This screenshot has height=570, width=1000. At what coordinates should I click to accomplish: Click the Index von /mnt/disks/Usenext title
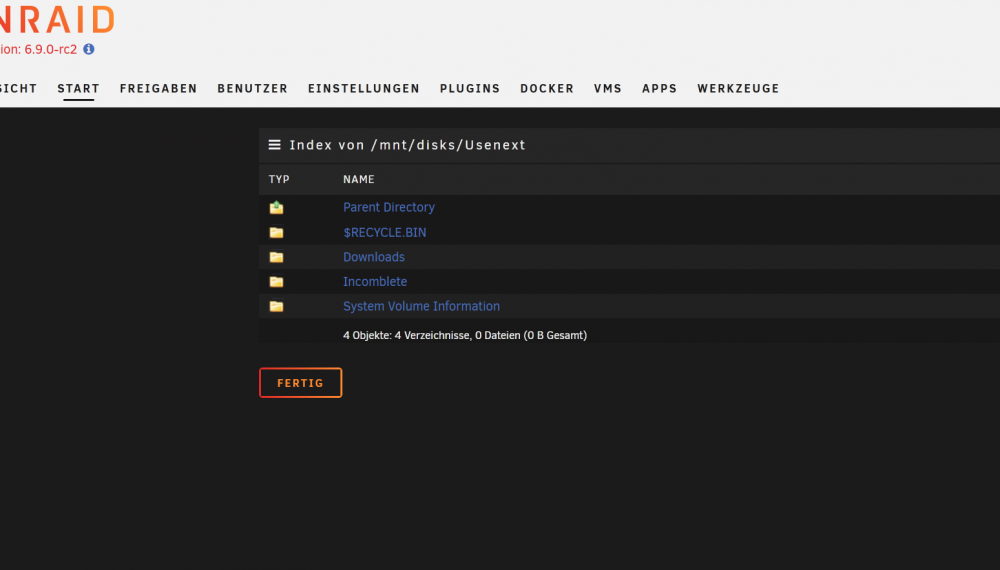[408, 145]
